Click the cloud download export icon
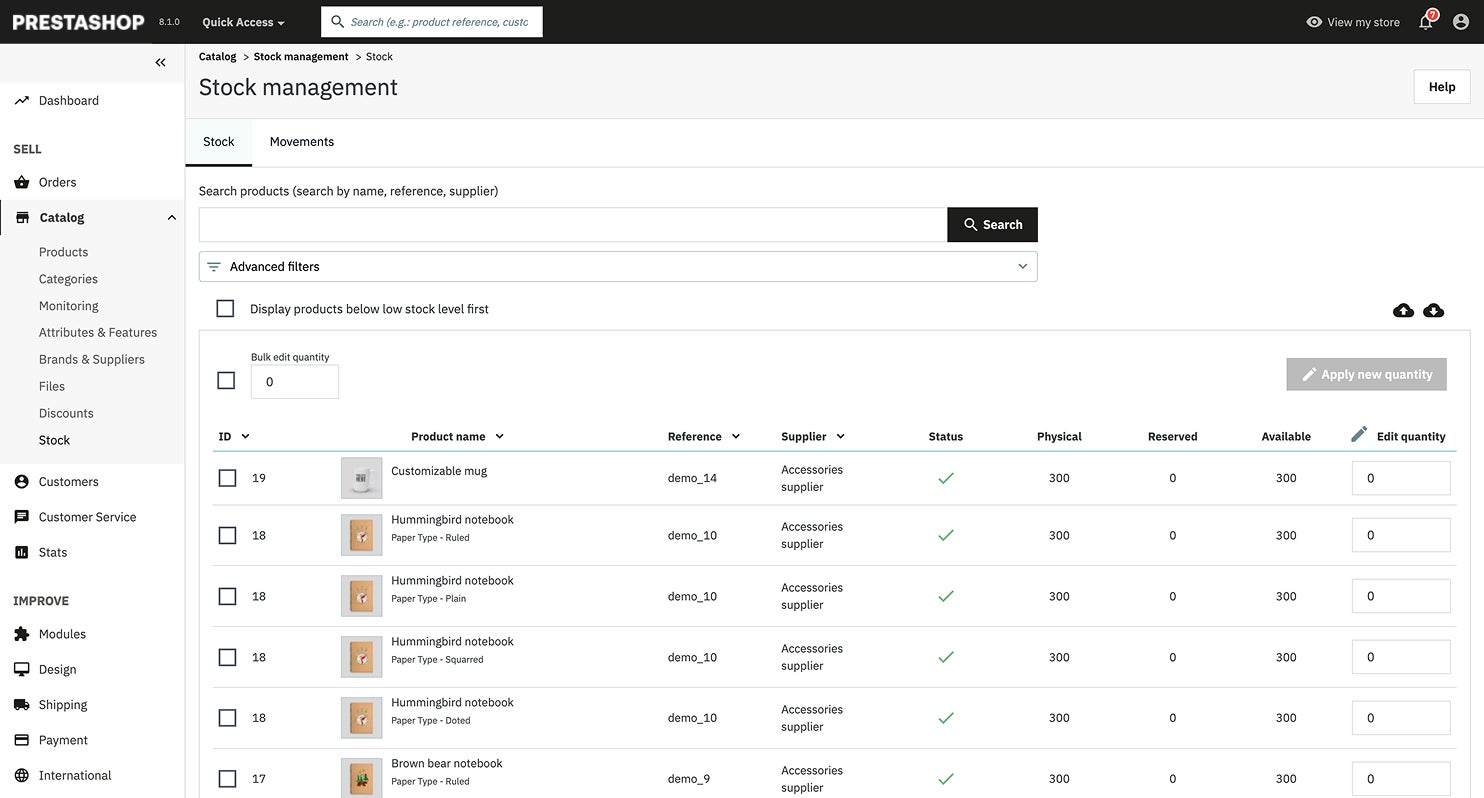This screenshot has width=1484, height=798. (1433, 310)
